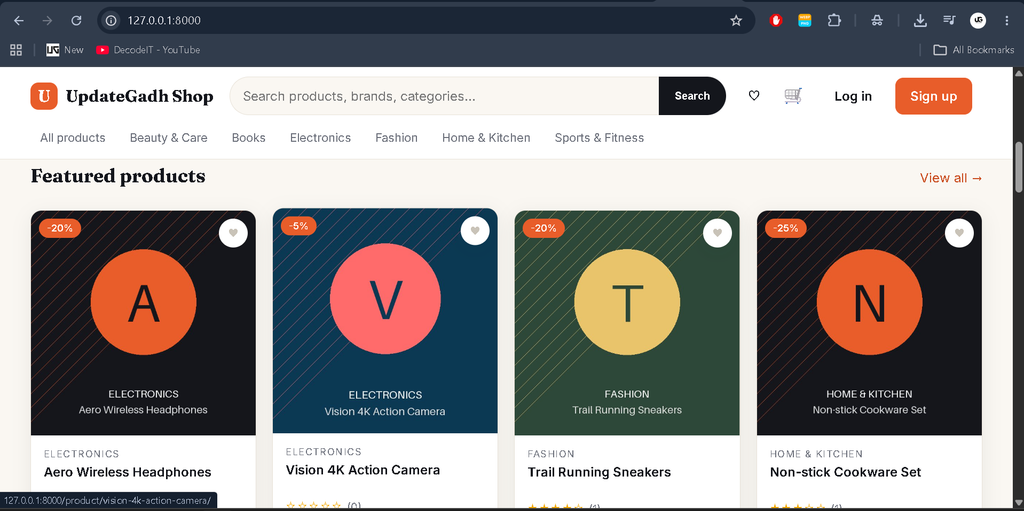Viewport: 1024px width, 511px height.
Task: Select the Electronics category in navigation
Action: (x=321, y=138)
